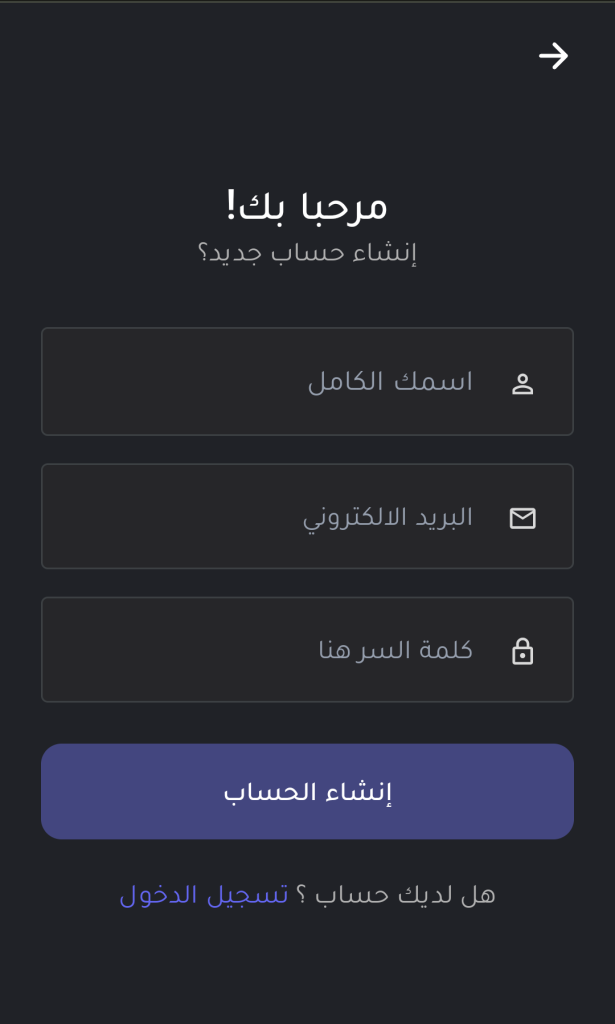Open تسجيل الدخول link
This screenshot has width=615, height=1024.
pyautogui.click(x=195, y=895)
